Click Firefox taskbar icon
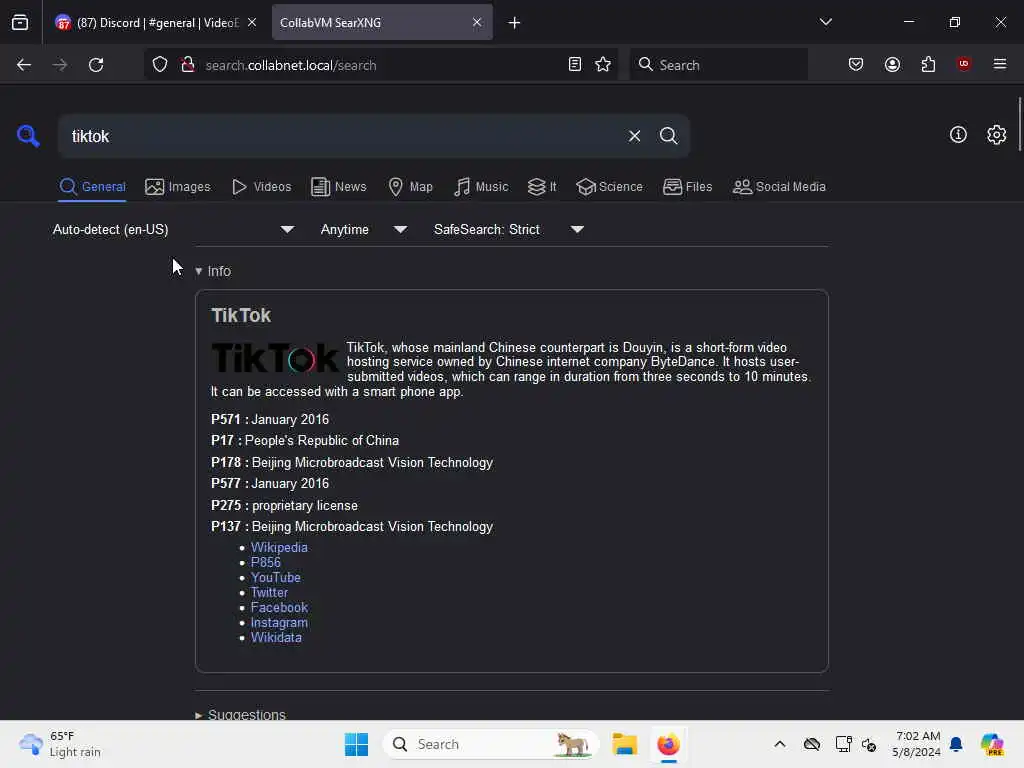Screen dimensions: 1024x768 pos(668,744)
